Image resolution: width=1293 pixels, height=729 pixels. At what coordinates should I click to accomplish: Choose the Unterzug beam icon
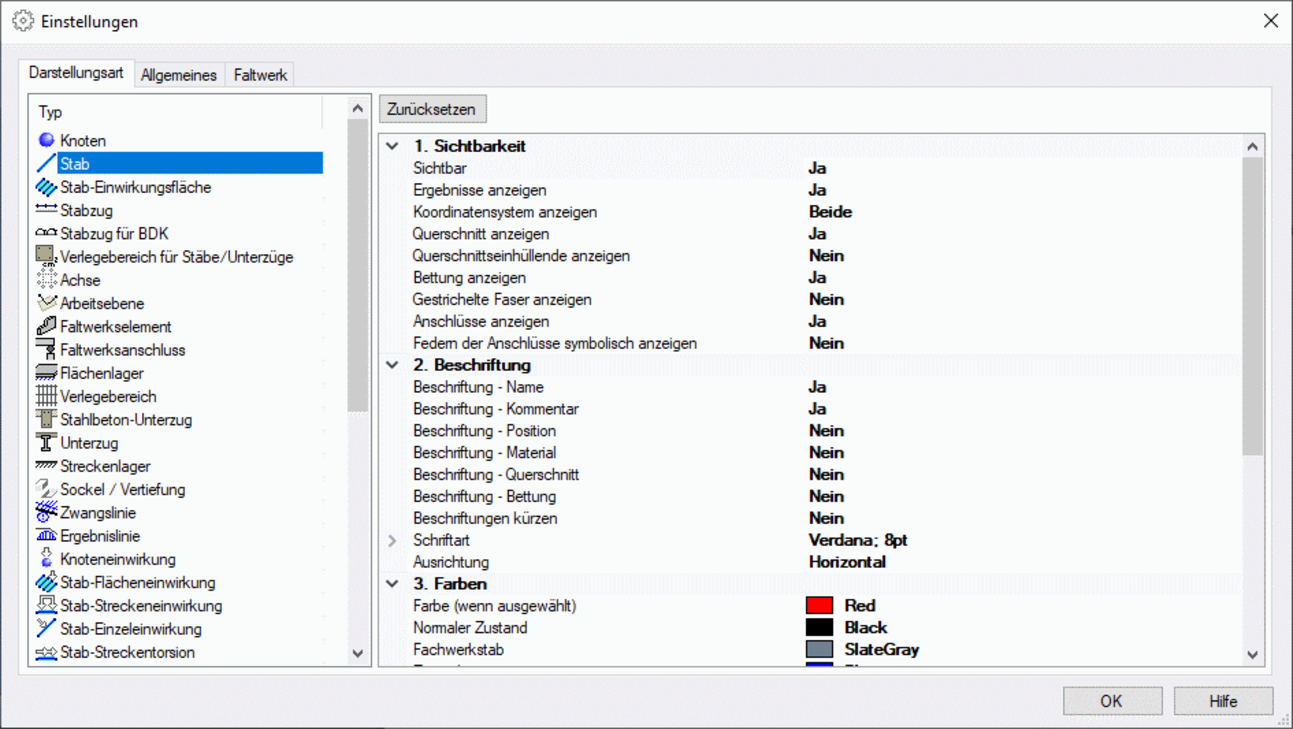coord(46,443)
